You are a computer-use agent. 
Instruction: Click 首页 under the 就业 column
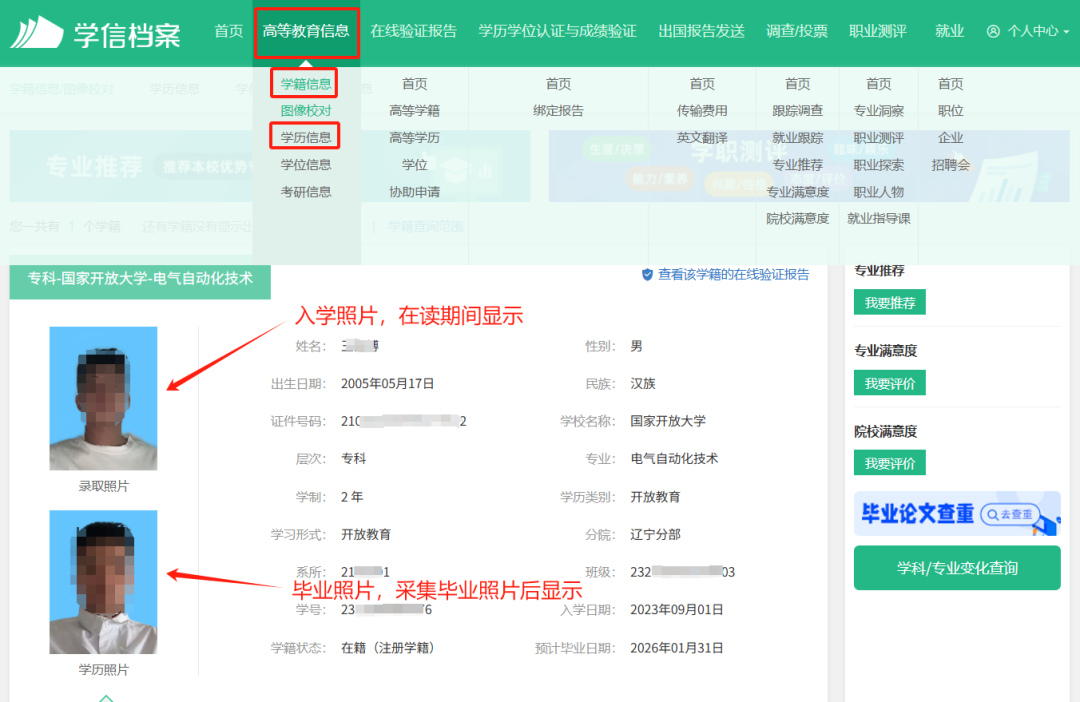[951, 84]
